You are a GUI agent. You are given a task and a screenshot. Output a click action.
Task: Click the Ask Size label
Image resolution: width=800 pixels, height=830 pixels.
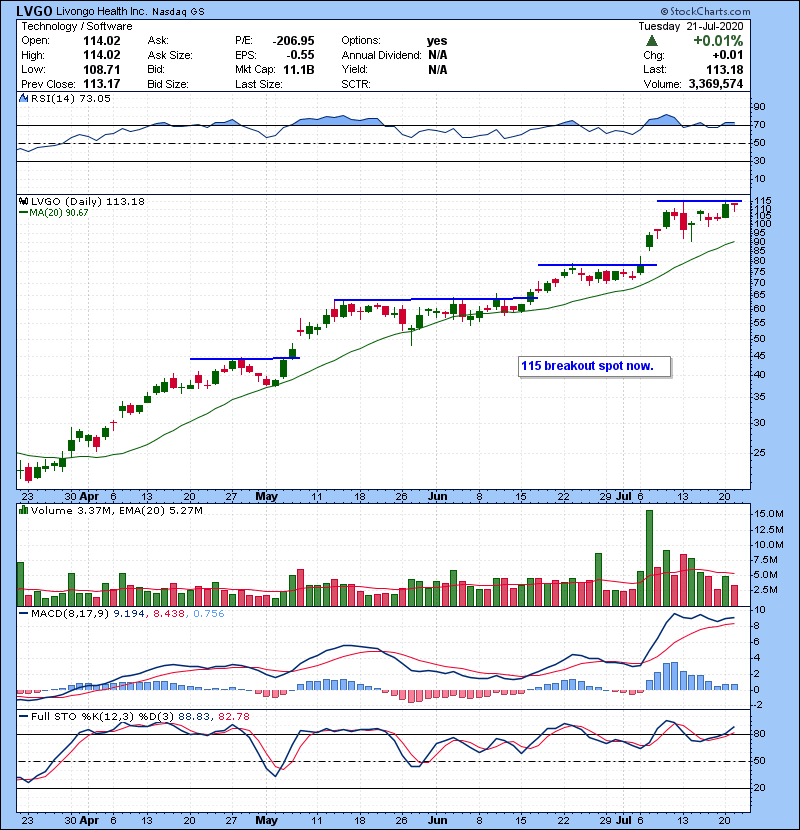(170, 55)
